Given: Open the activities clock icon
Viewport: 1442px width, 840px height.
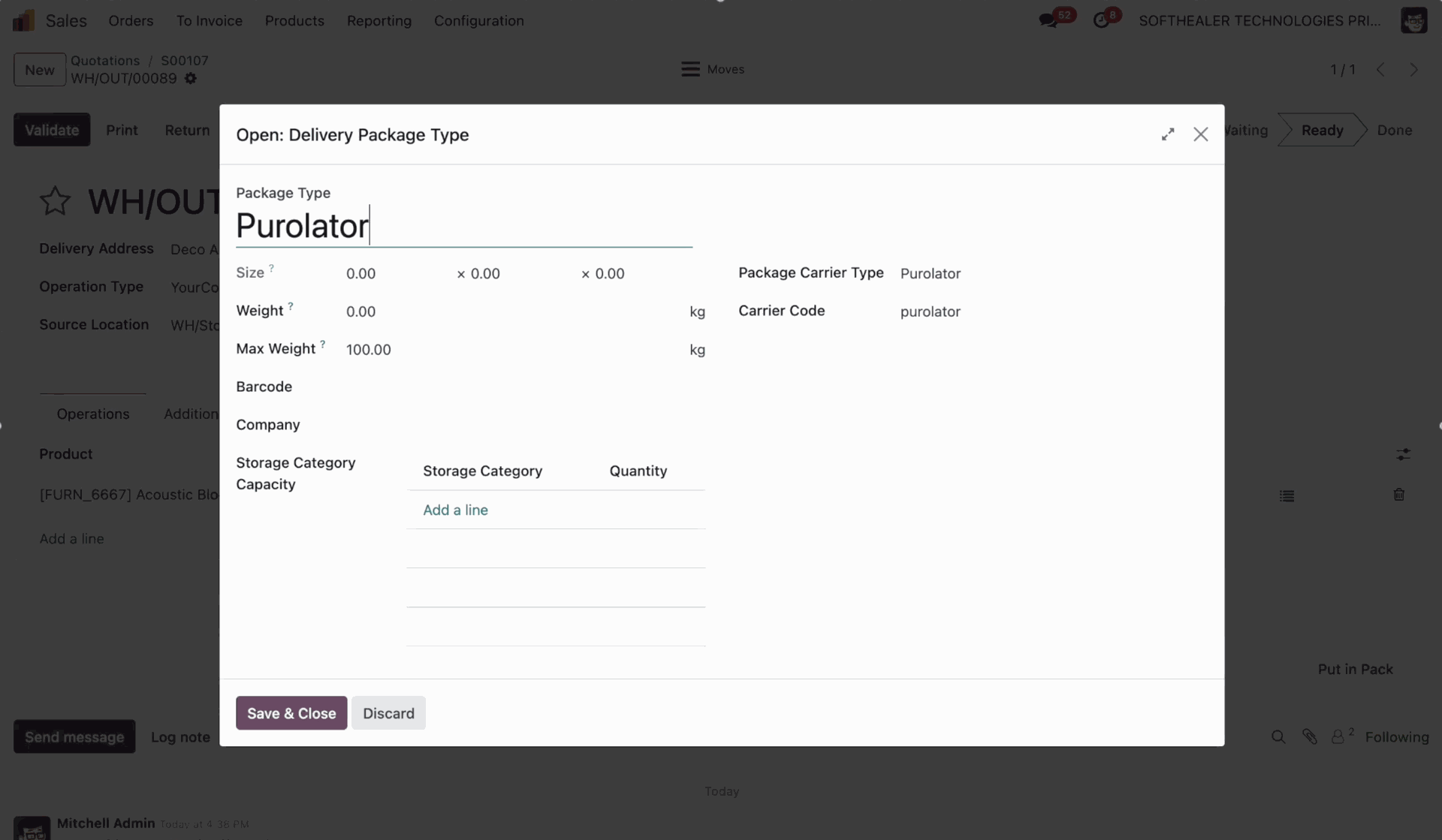Looking at the screenshot, I should tap(1101, 21).
